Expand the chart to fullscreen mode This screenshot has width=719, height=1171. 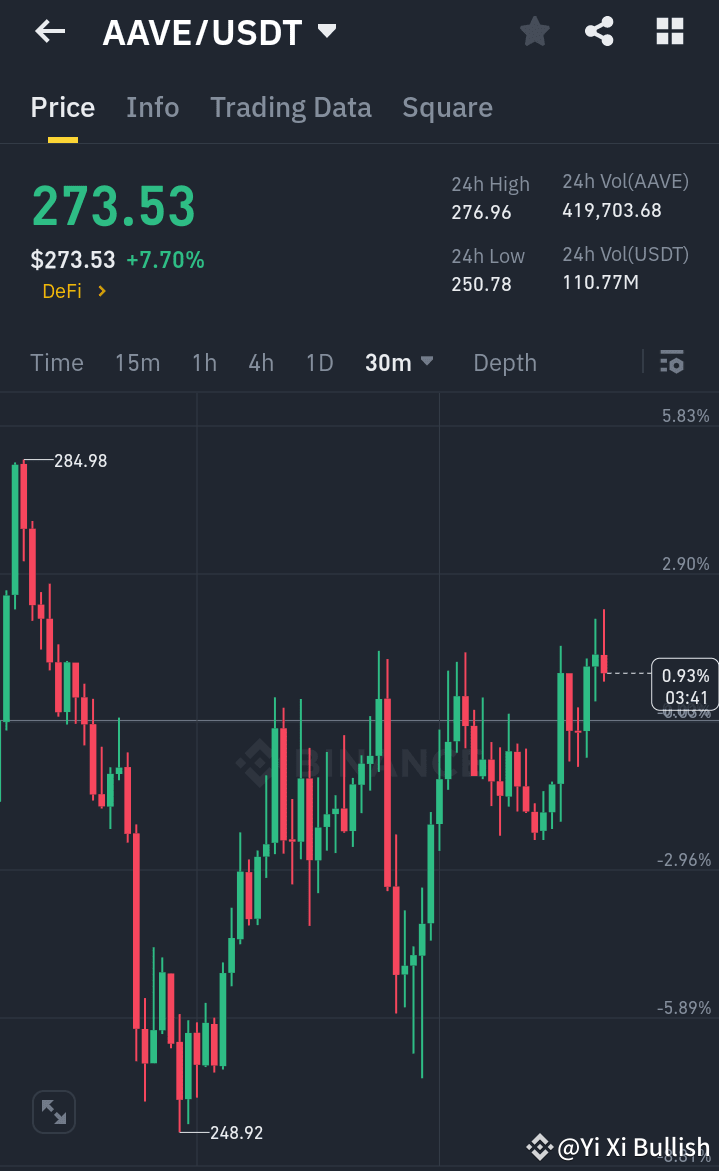[x=53, y=1111]
